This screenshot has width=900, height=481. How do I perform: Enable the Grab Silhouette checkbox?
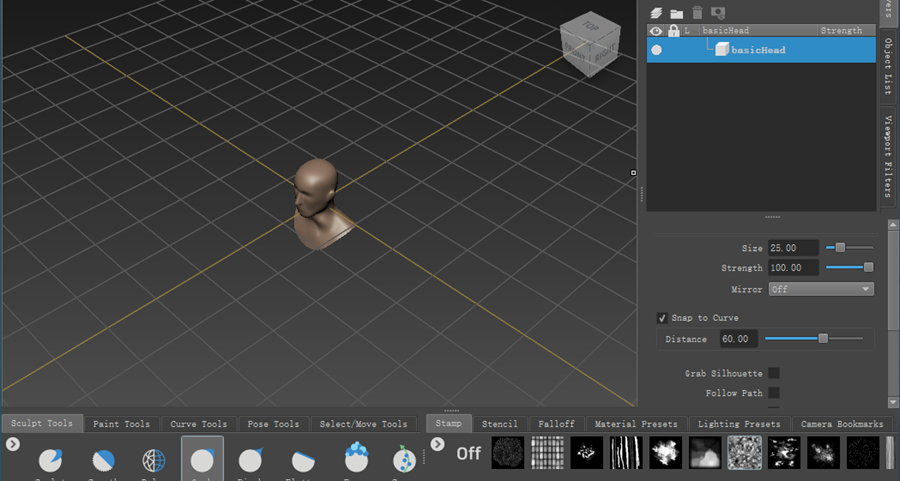pos(774,373)
